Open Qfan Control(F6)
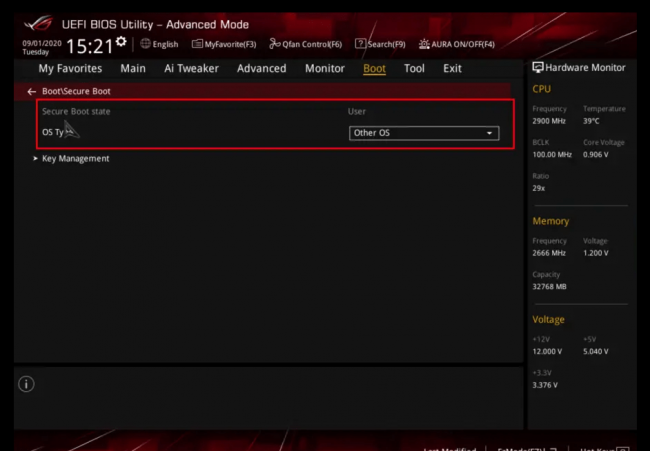The height and width of the screenshot is (451, 650). pyautogui.click(x=306, y=44)
